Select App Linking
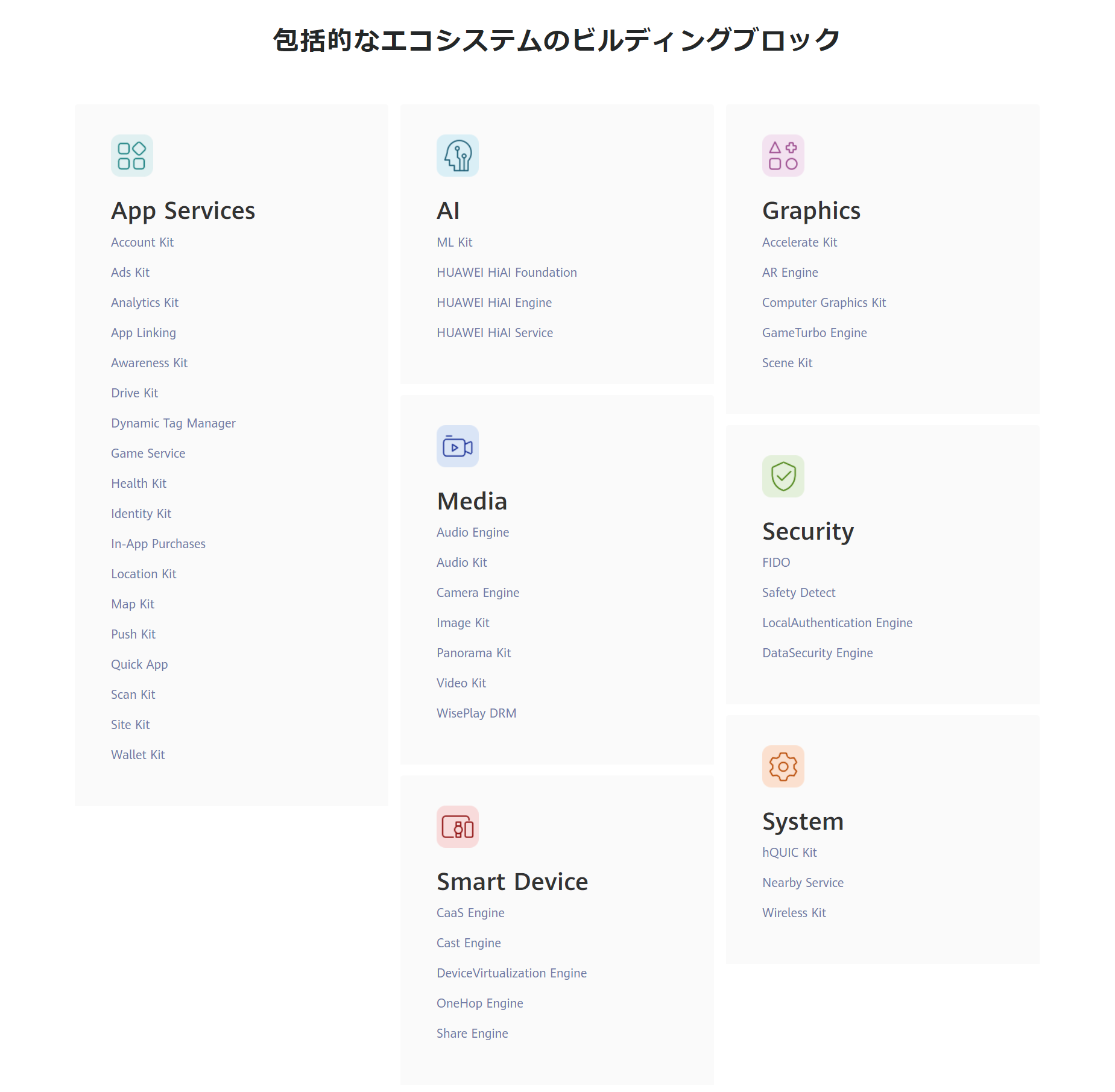This screenshot has height=1092, width=1115. click(x=144, y=333)
